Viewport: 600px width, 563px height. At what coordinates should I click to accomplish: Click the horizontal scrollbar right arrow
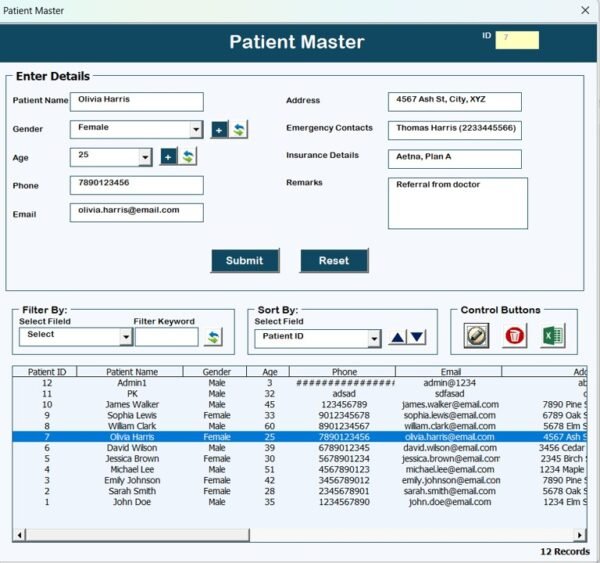pos(580,535)
